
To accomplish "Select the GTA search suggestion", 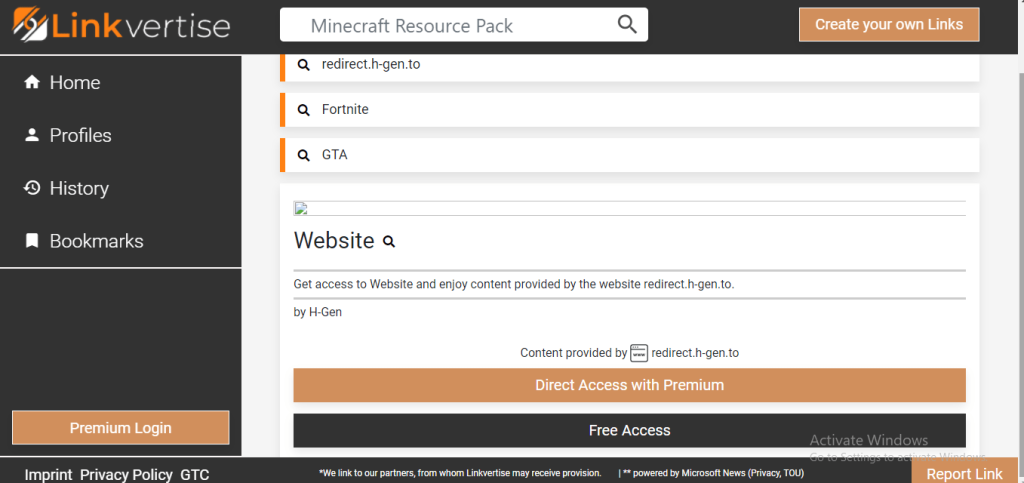I will [x=630, y=155].
